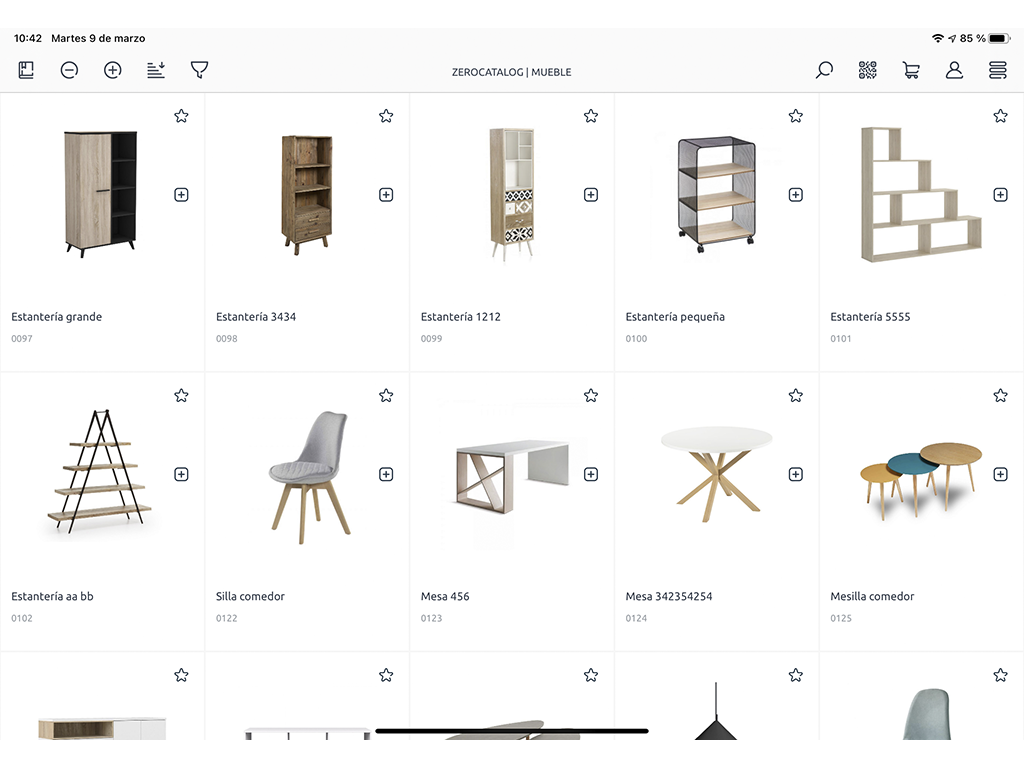
Task: Open the Mesa 342354254 round table image
Action: coord(716,474)
